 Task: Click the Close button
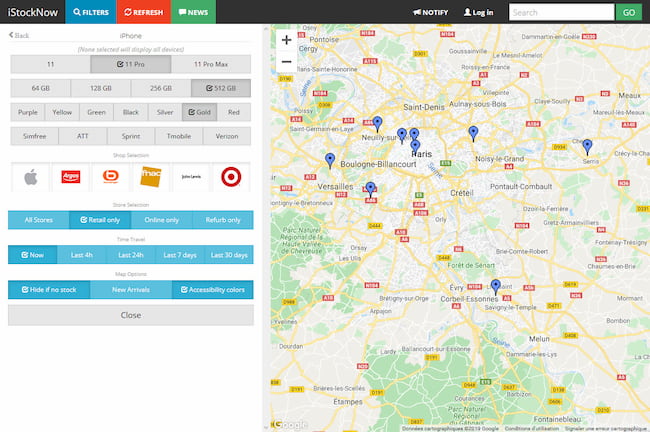tap(131, 315)
